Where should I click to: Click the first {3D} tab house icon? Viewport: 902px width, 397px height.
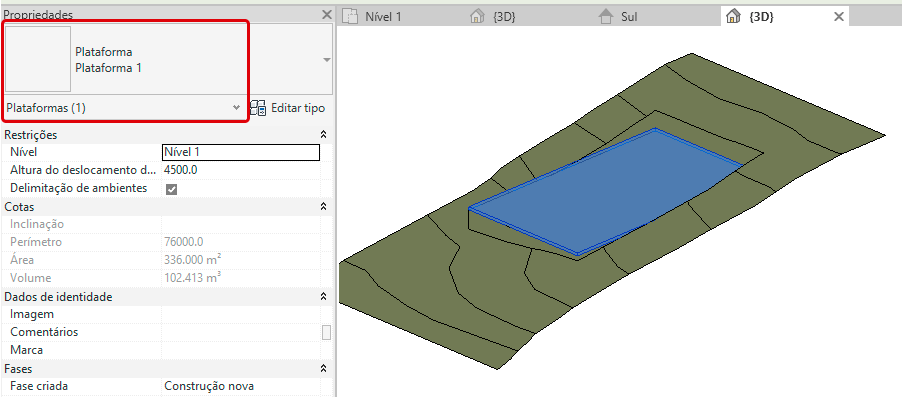pos(477,16)
